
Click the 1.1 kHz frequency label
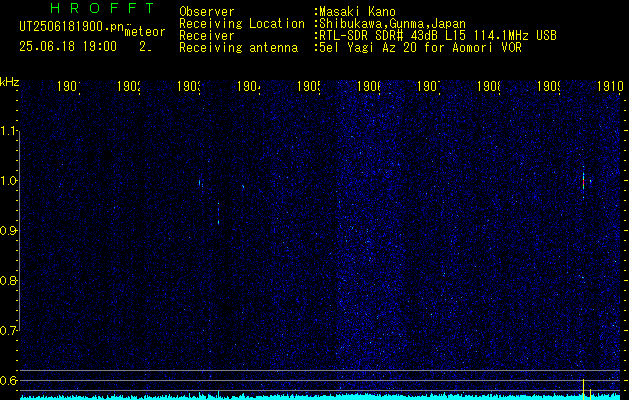pos(9,130)
